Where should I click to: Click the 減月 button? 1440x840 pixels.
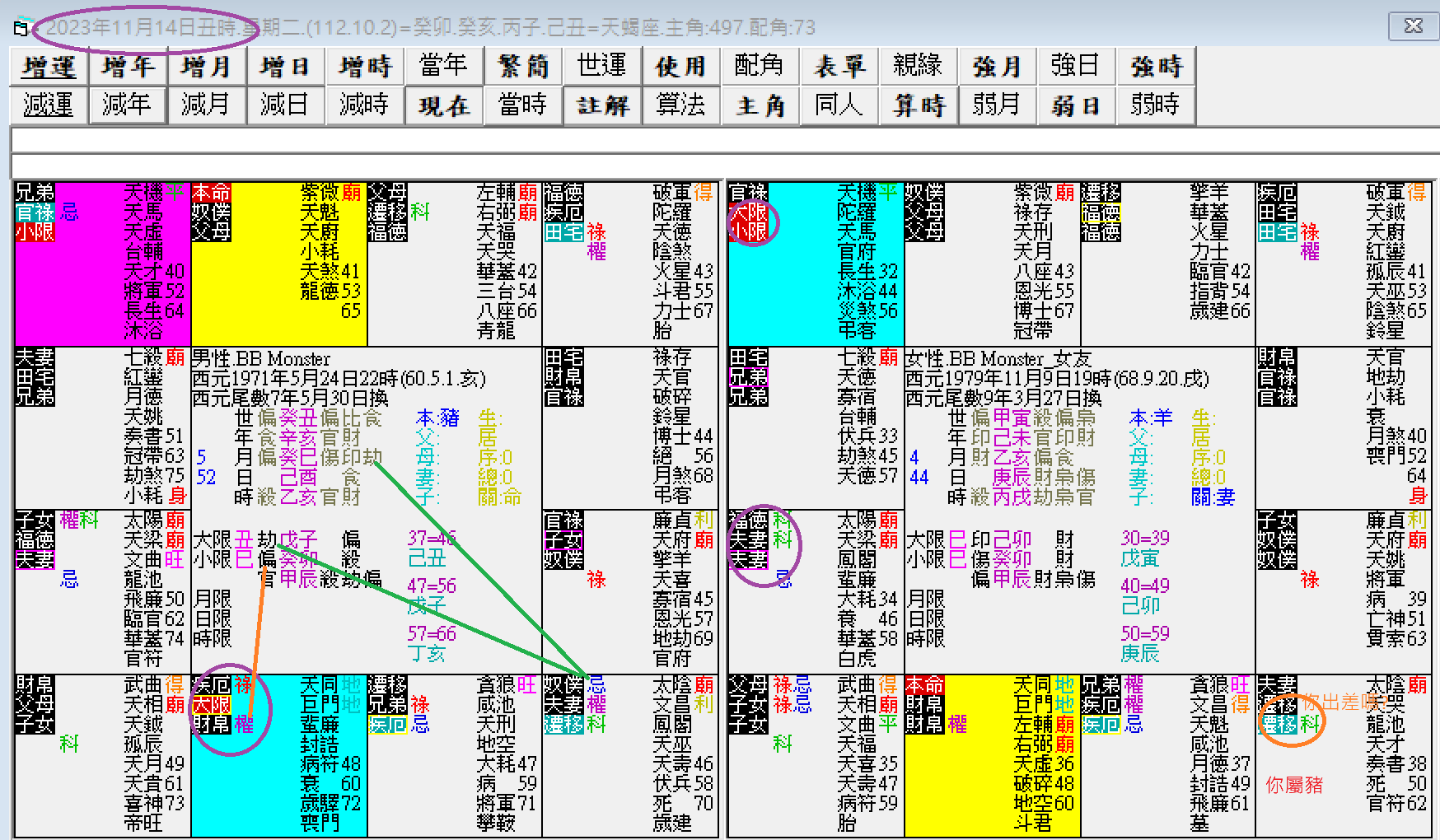pyautogui.click(x=207, y=105)
